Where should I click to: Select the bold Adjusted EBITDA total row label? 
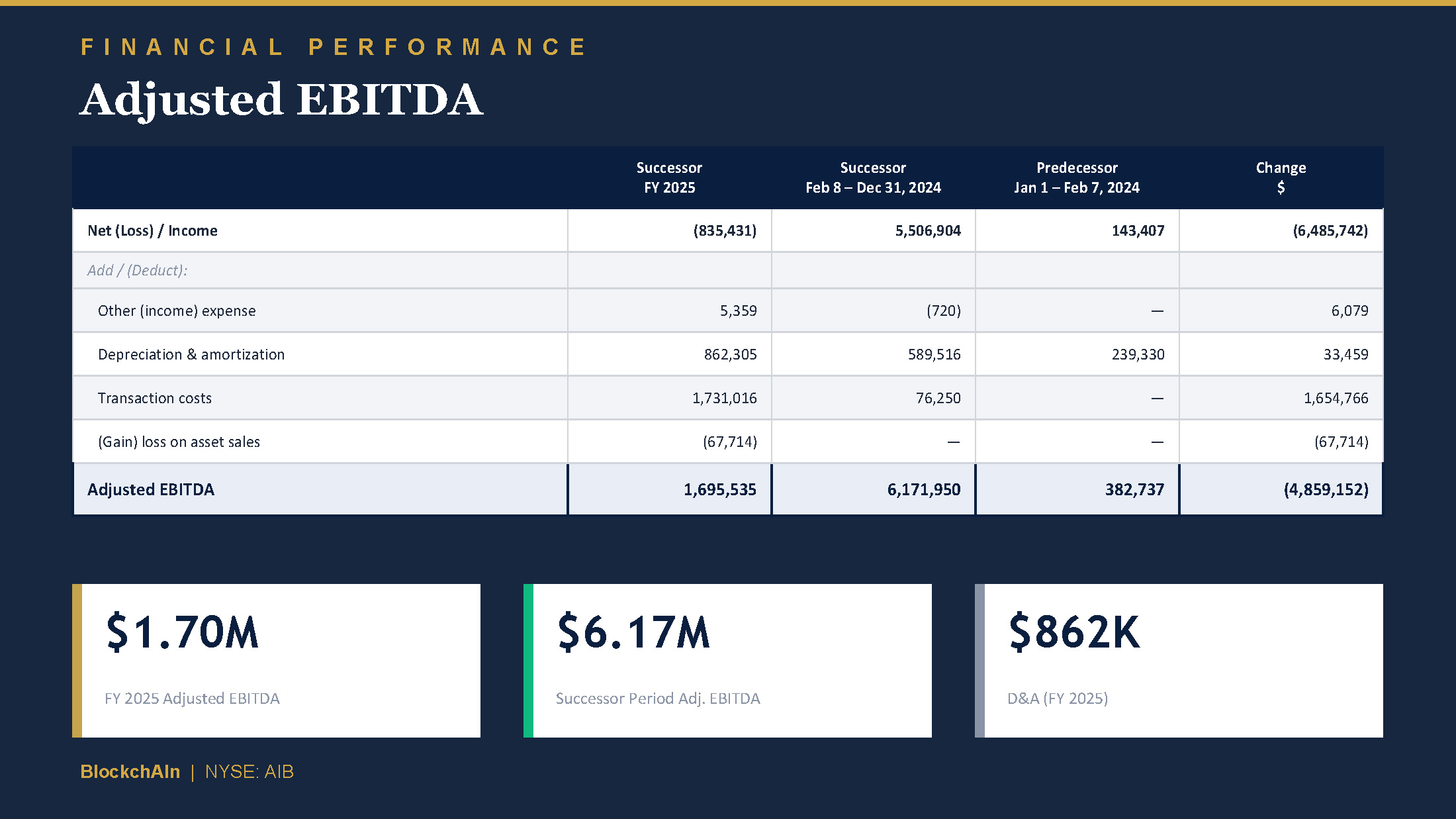coord(151,489)
